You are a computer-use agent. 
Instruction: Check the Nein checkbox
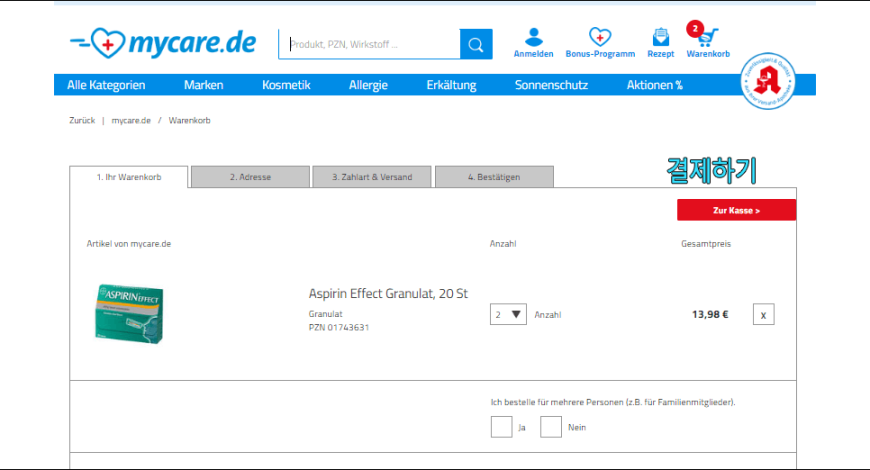tap(550, 427)
